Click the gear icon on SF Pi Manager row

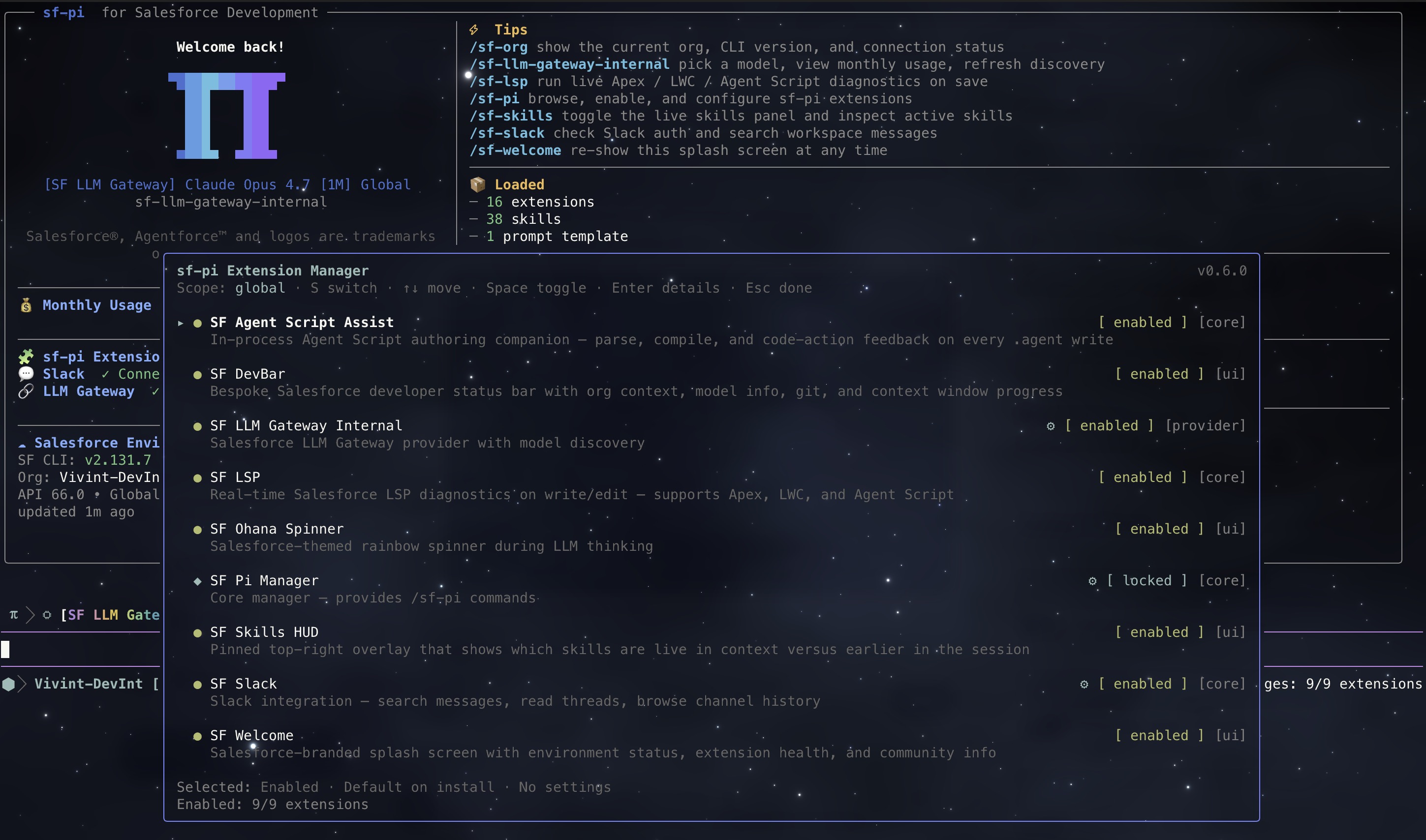[x=1092, y=581]
